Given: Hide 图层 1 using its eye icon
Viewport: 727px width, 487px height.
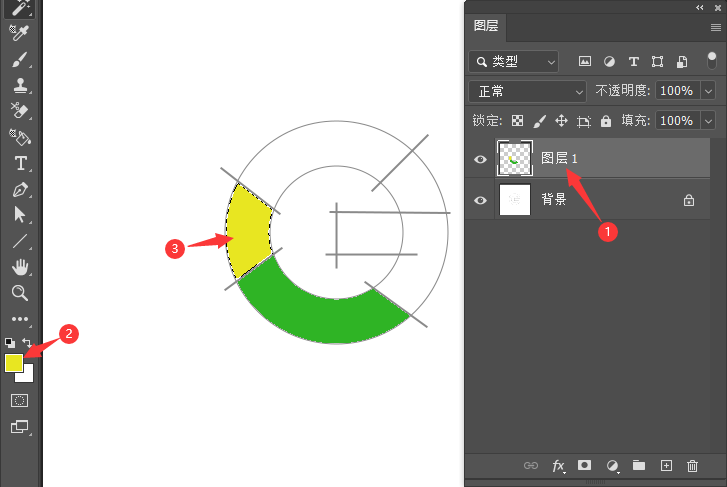Looking at the screenshot, I should coord(480,159).
